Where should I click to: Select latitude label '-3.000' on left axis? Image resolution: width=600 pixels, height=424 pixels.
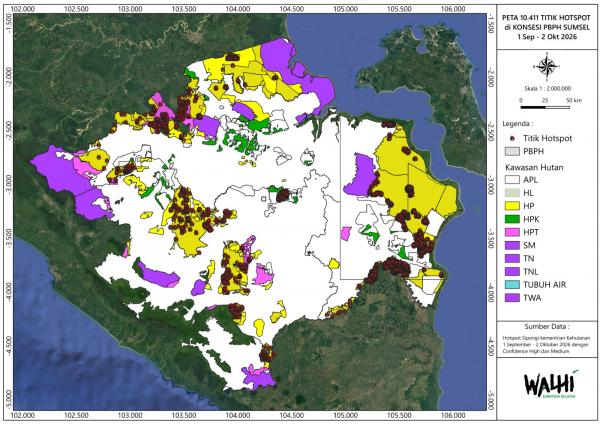click(x=8, y=185)
